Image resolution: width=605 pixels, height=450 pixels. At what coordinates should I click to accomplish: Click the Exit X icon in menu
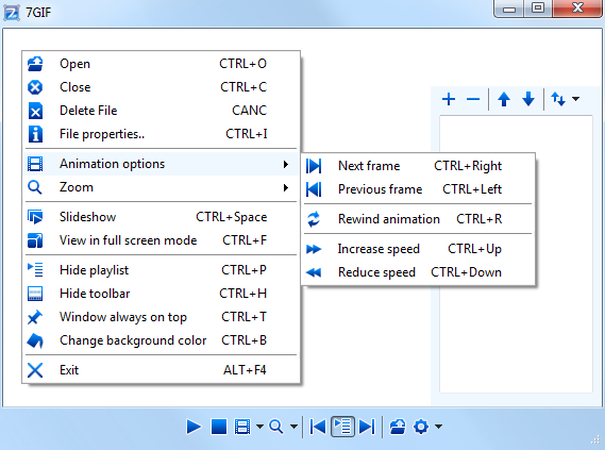click(35, 370)
